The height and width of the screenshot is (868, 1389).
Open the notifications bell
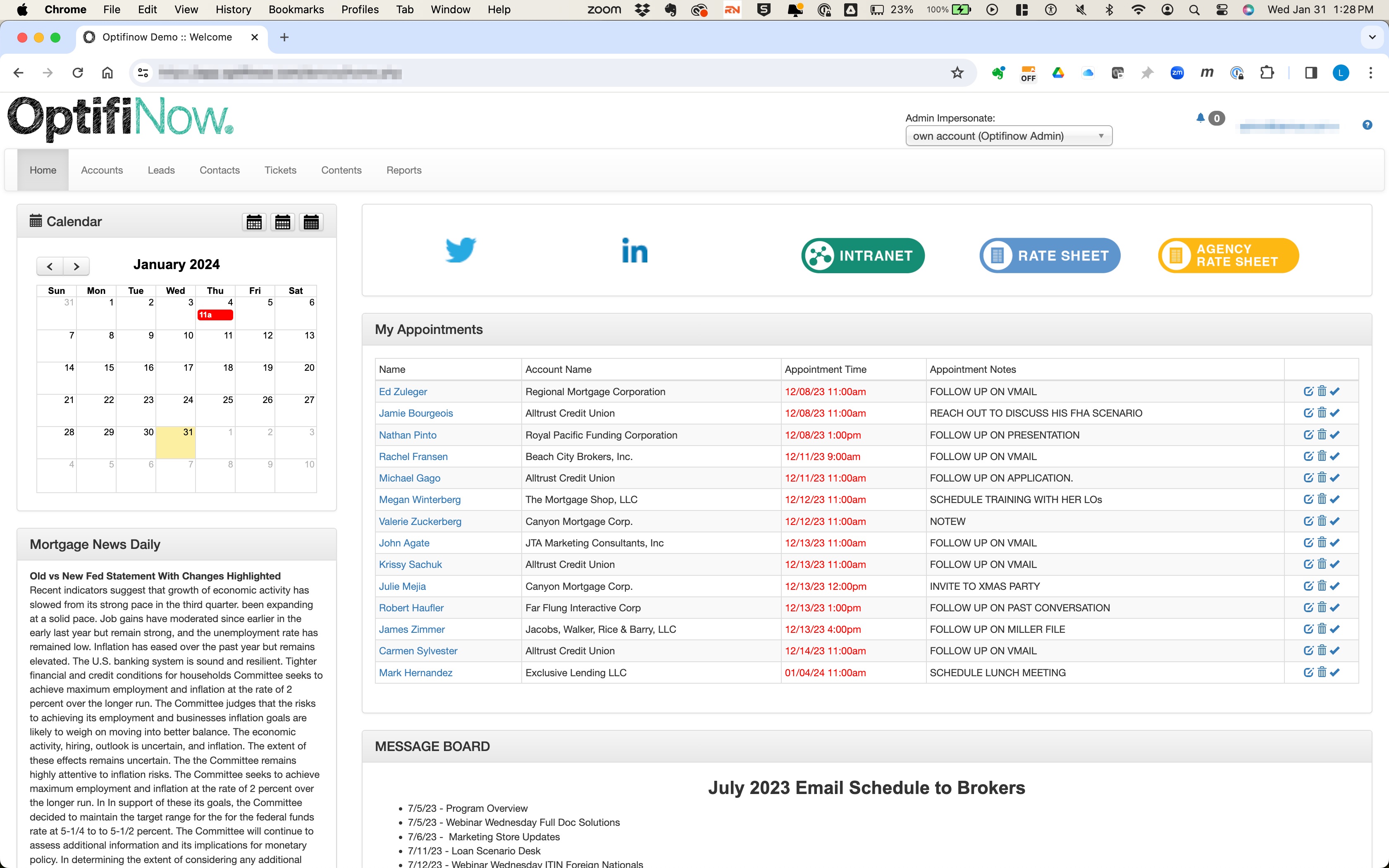pyautogui.click(x=1201, y=118)
